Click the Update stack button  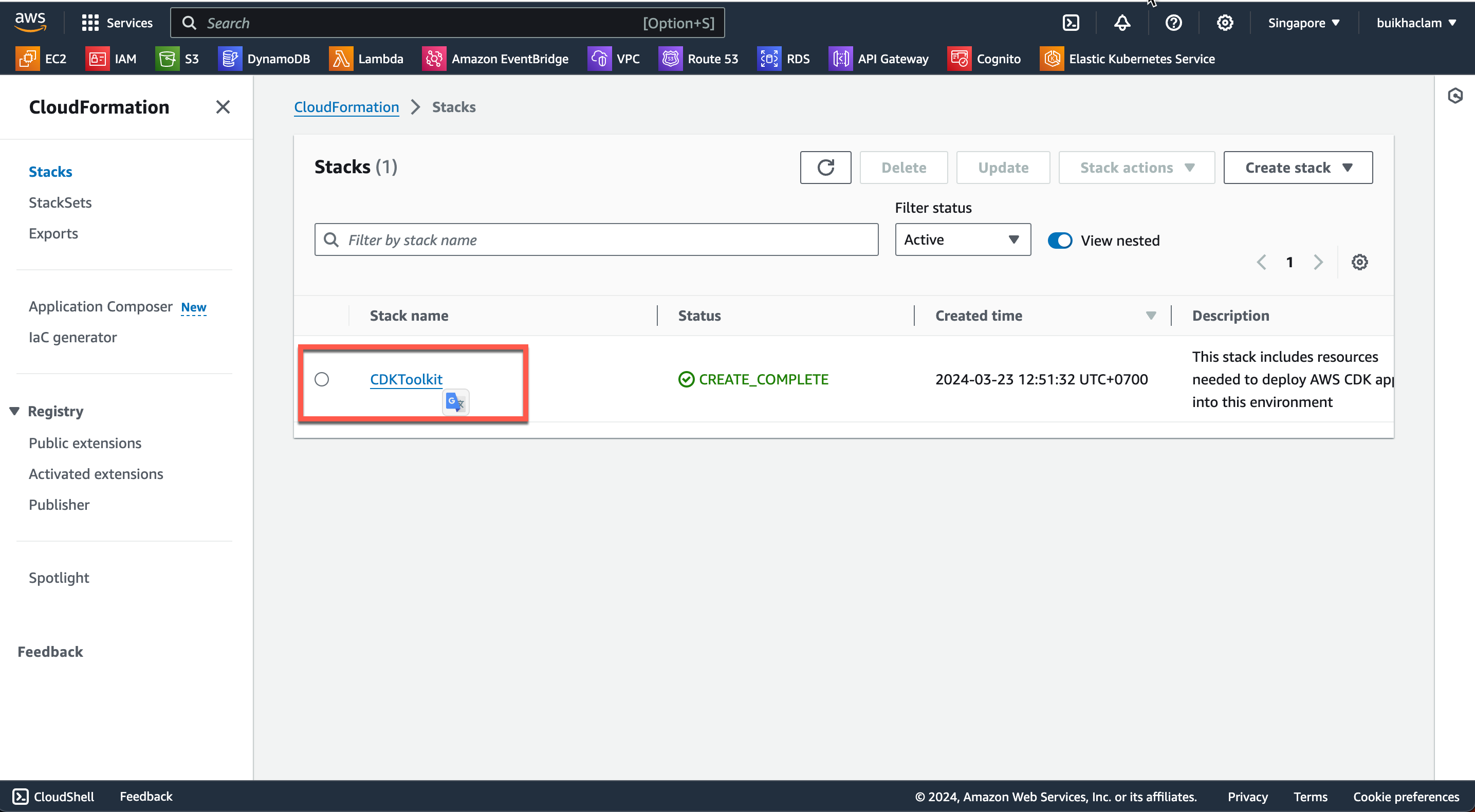[1003, 167]
